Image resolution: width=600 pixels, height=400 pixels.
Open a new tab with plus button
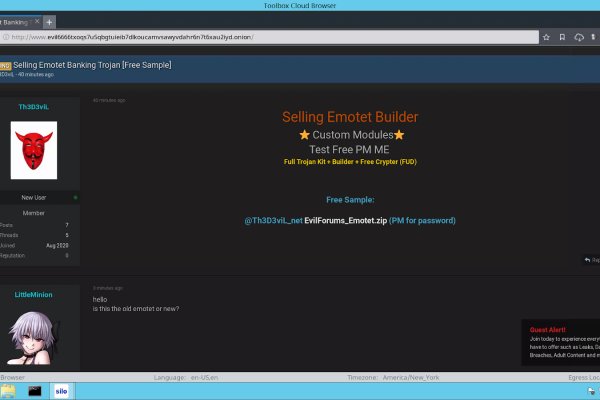[x=50, y=21]
